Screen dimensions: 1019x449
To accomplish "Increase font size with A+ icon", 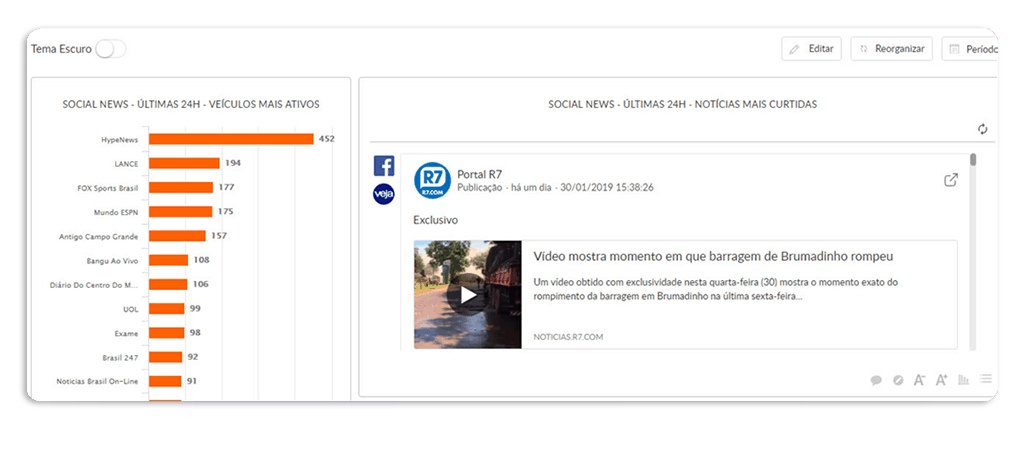I will (x=941, y=380).
